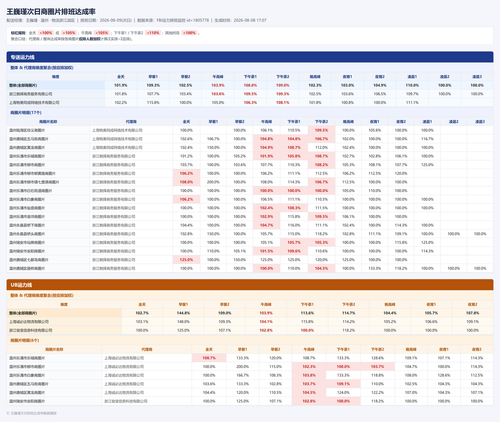Click the 122.2% 下午茶2 cell in UB table

377,393
